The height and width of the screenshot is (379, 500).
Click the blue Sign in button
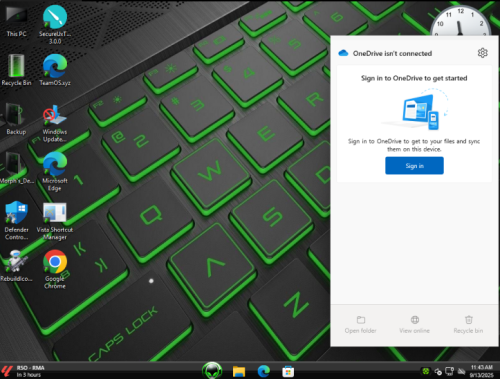[414, 166]
